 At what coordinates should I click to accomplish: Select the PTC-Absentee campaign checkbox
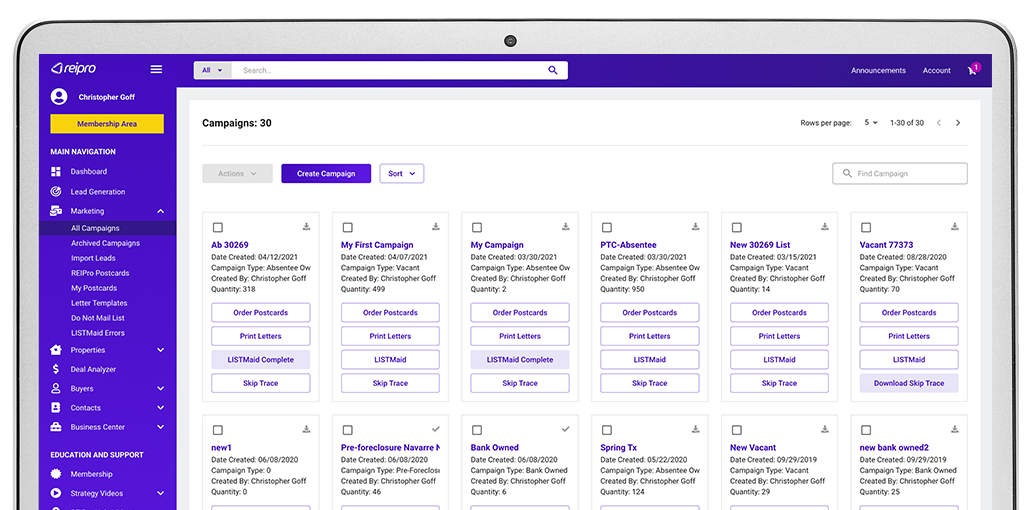pyautogui.click(x=607, y=228)
